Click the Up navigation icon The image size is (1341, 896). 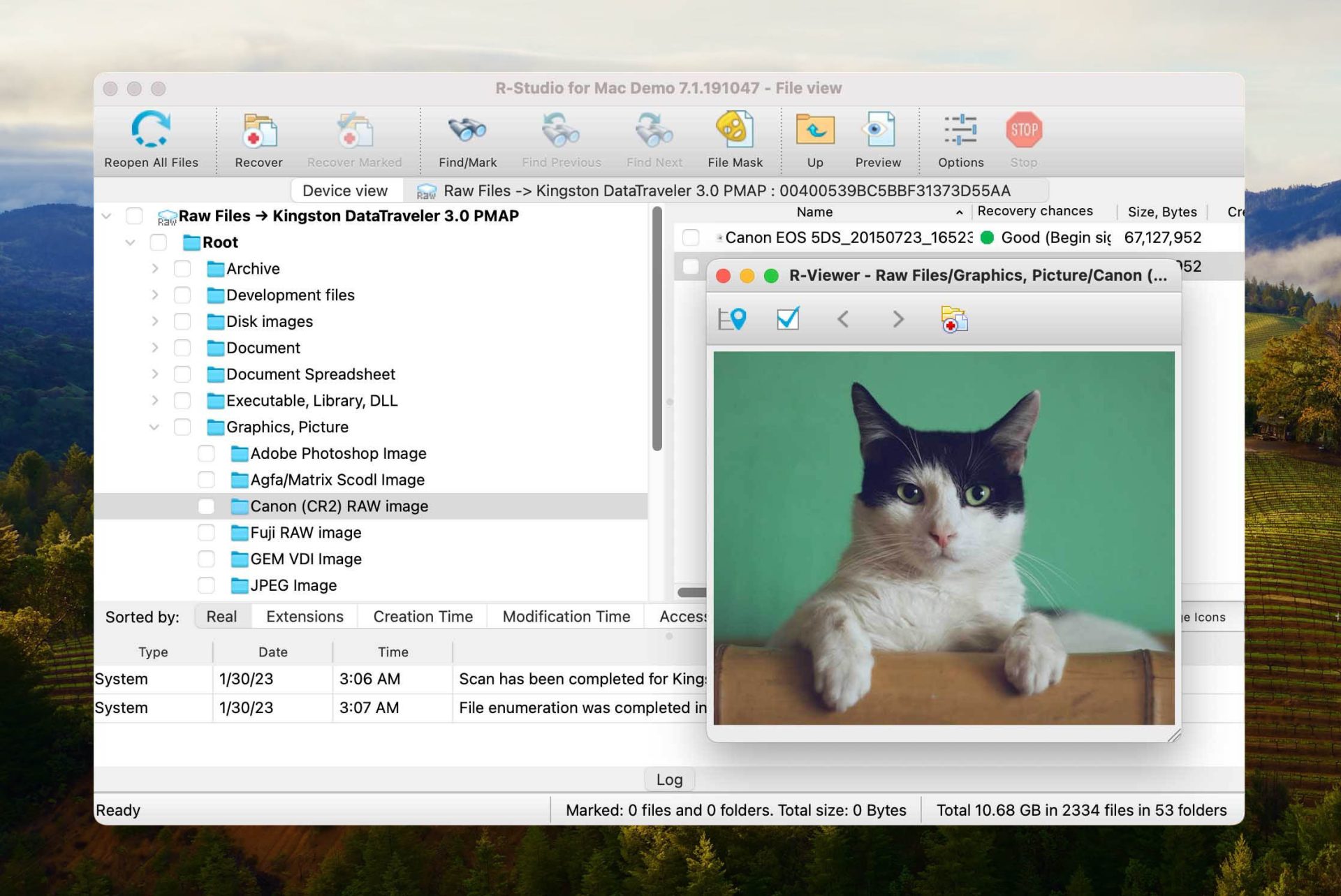(x=814, y=130)
